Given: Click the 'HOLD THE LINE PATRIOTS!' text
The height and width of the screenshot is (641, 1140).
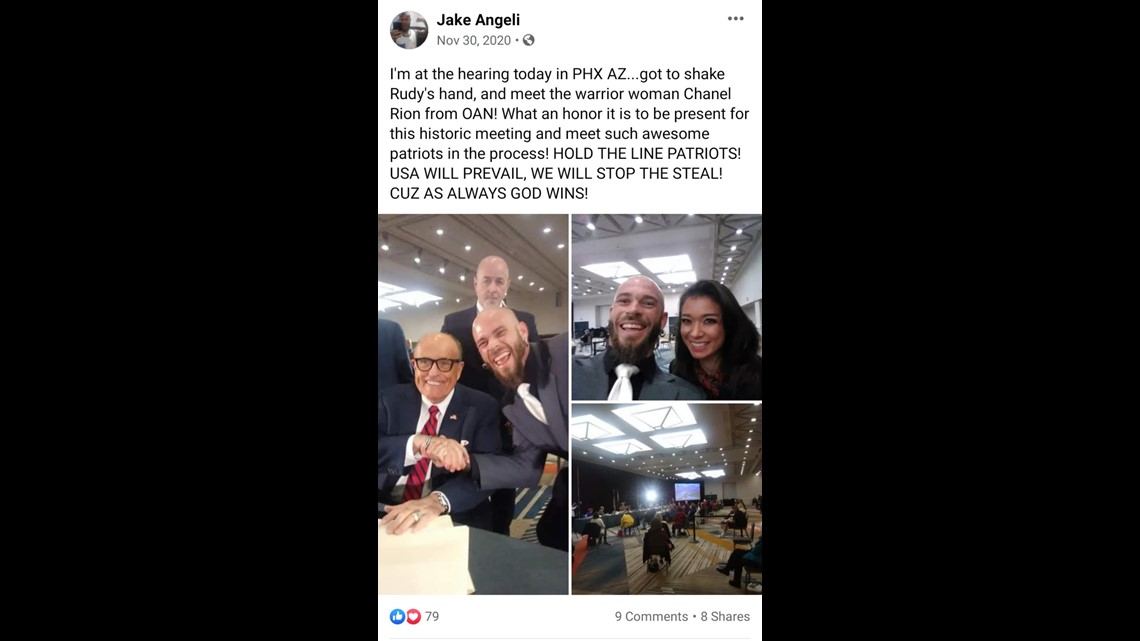Looking at the screenshot, I should point(647,153).
